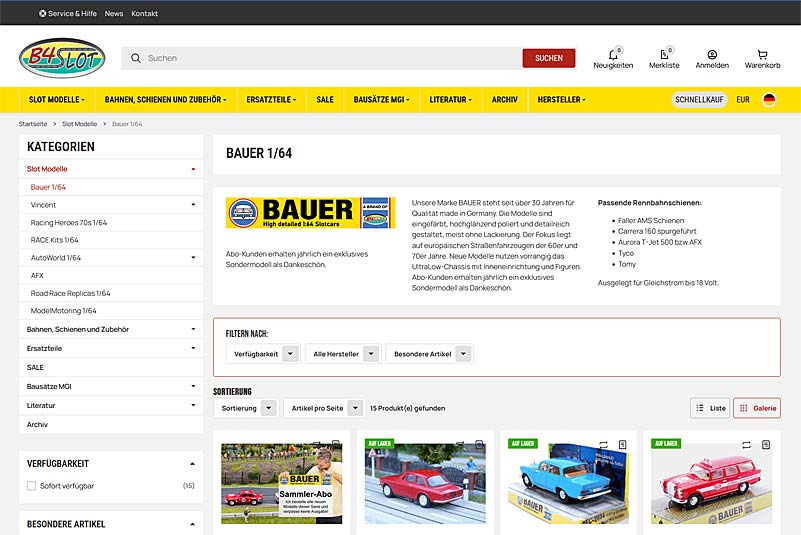Open the red station wagon product thumbnail

711,483
